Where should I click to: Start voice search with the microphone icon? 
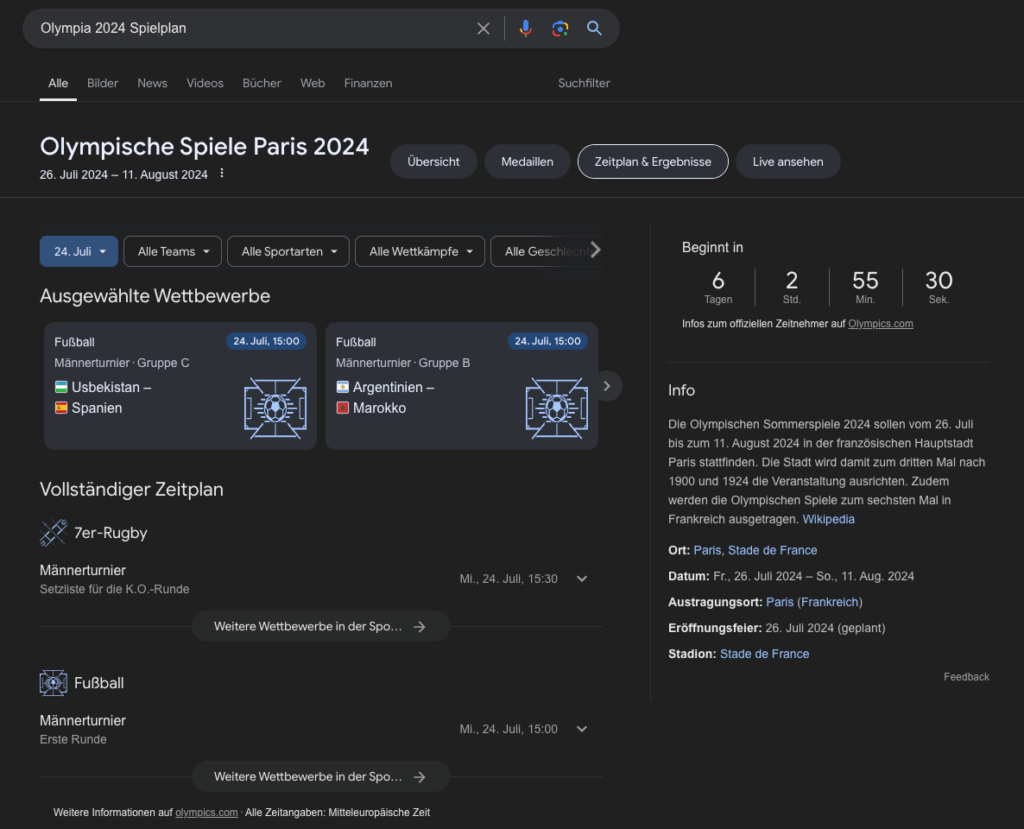526,29
